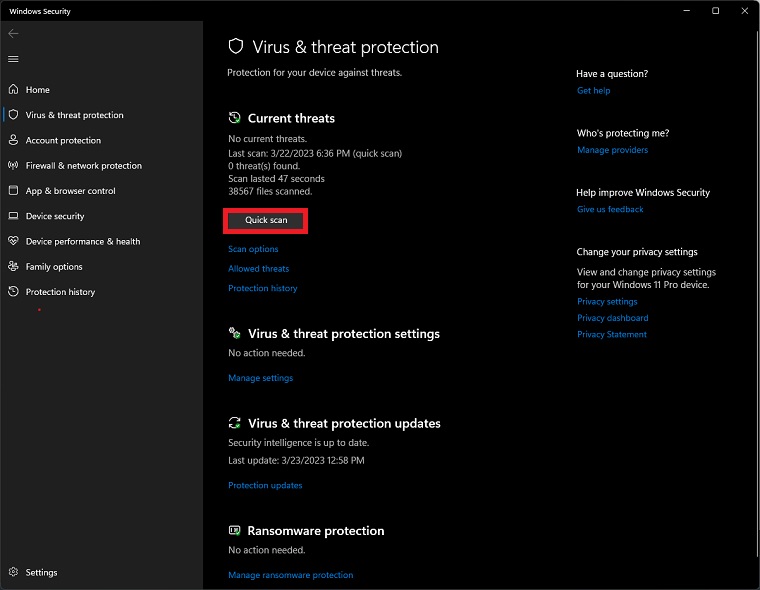760x590 pixels.
Task: Open the Scan options link
Action: [x=253, y=249]
